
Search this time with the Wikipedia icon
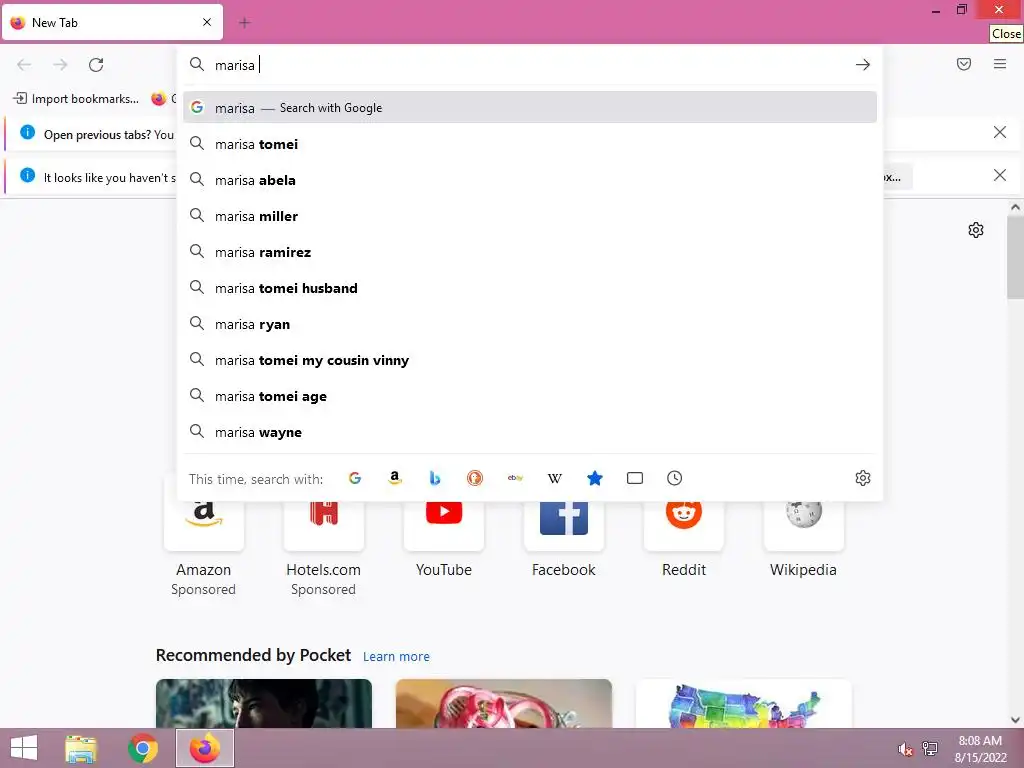pos(554,478)
